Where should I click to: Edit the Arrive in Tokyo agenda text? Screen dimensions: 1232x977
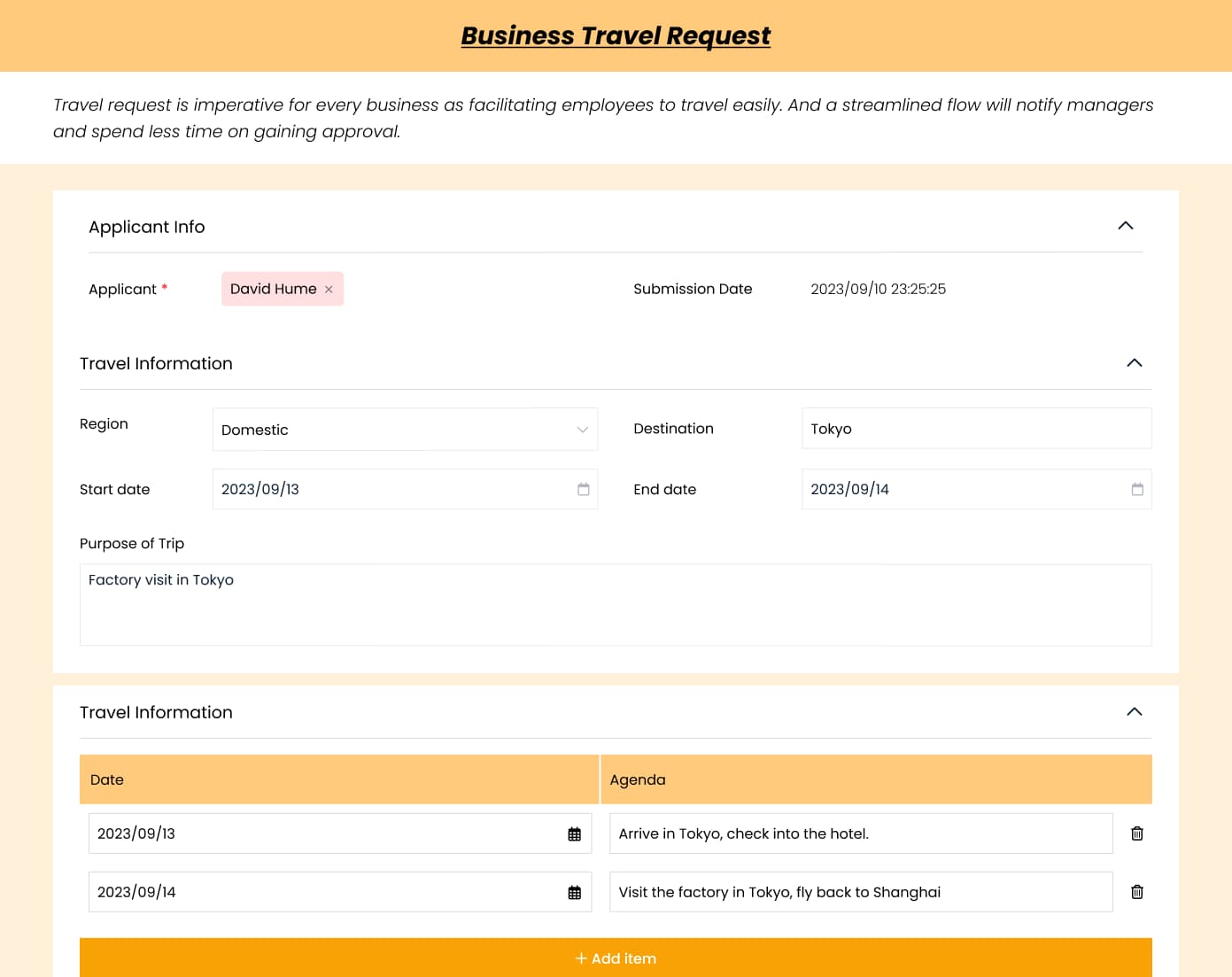tap(860, 834)
